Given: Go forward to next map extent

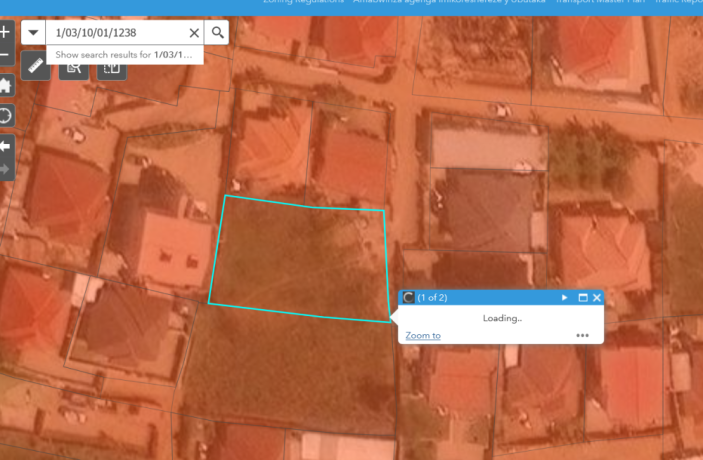Looking at the screenshot, I should (5, 169).
